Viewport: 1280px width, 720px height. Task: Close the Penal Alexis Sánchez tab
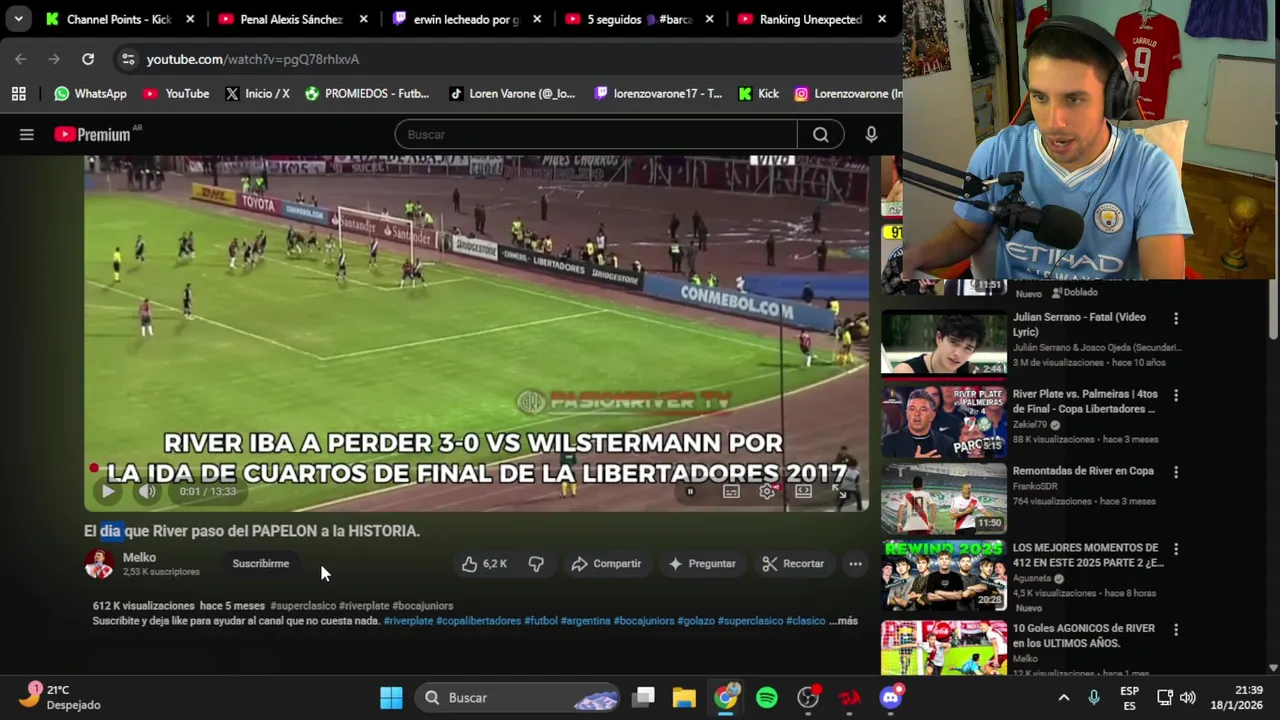[x=364, y=19]
